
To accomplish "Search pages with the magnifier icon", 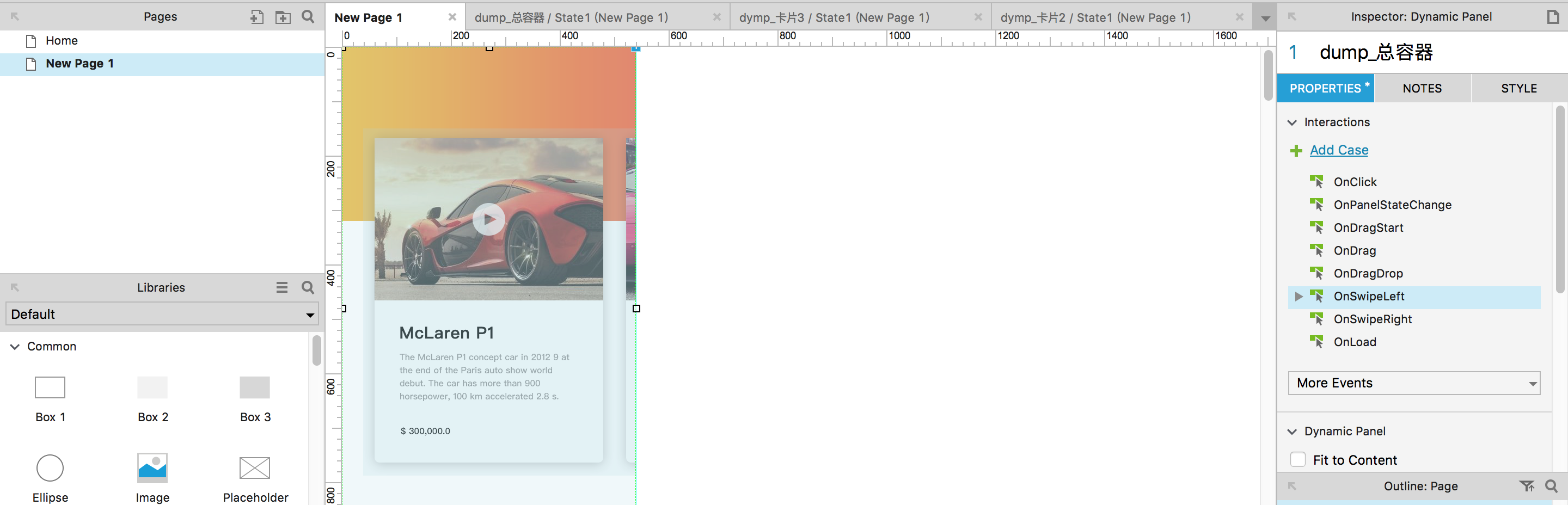I will click(x=308, y=16).
